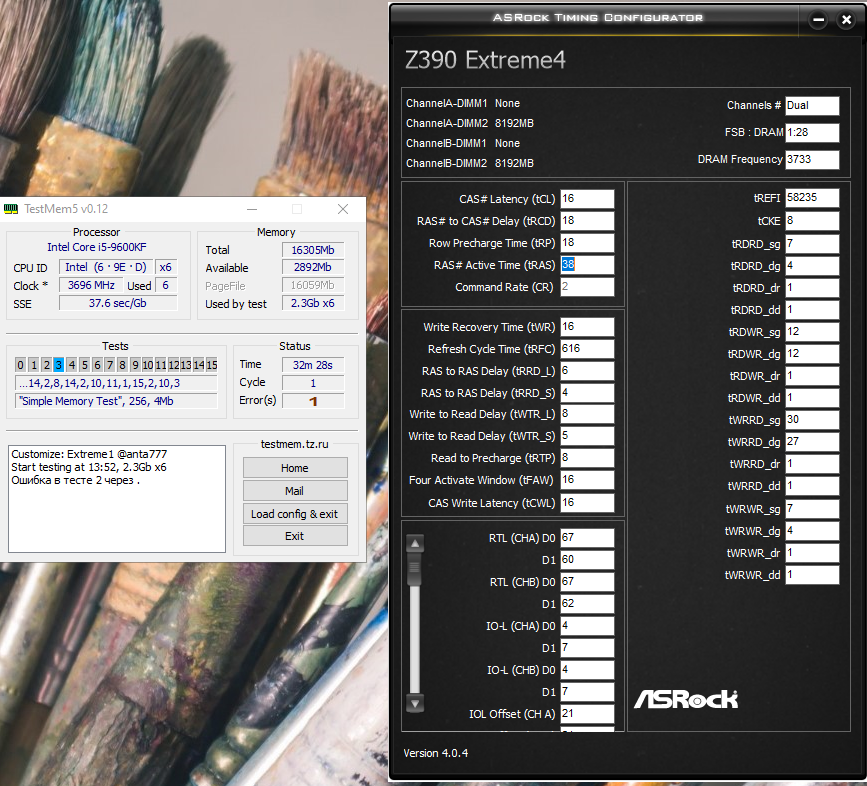Click test number 0 box
This screenshot has width=867, height=786.
[20, 365]
